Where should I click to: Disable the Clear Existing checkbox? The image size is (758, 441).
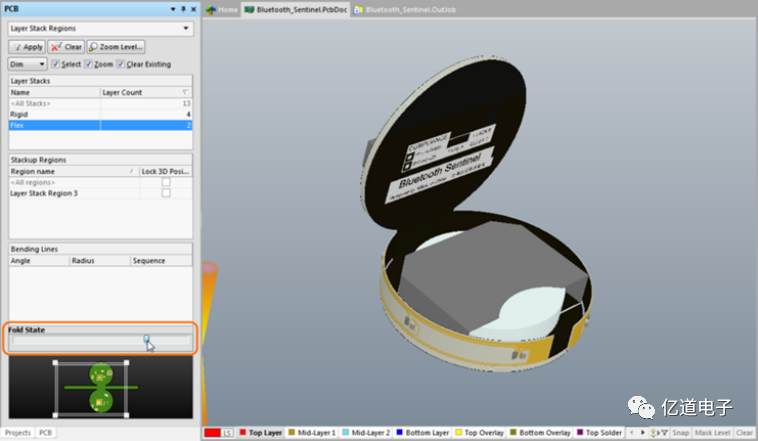coord(120,64)
